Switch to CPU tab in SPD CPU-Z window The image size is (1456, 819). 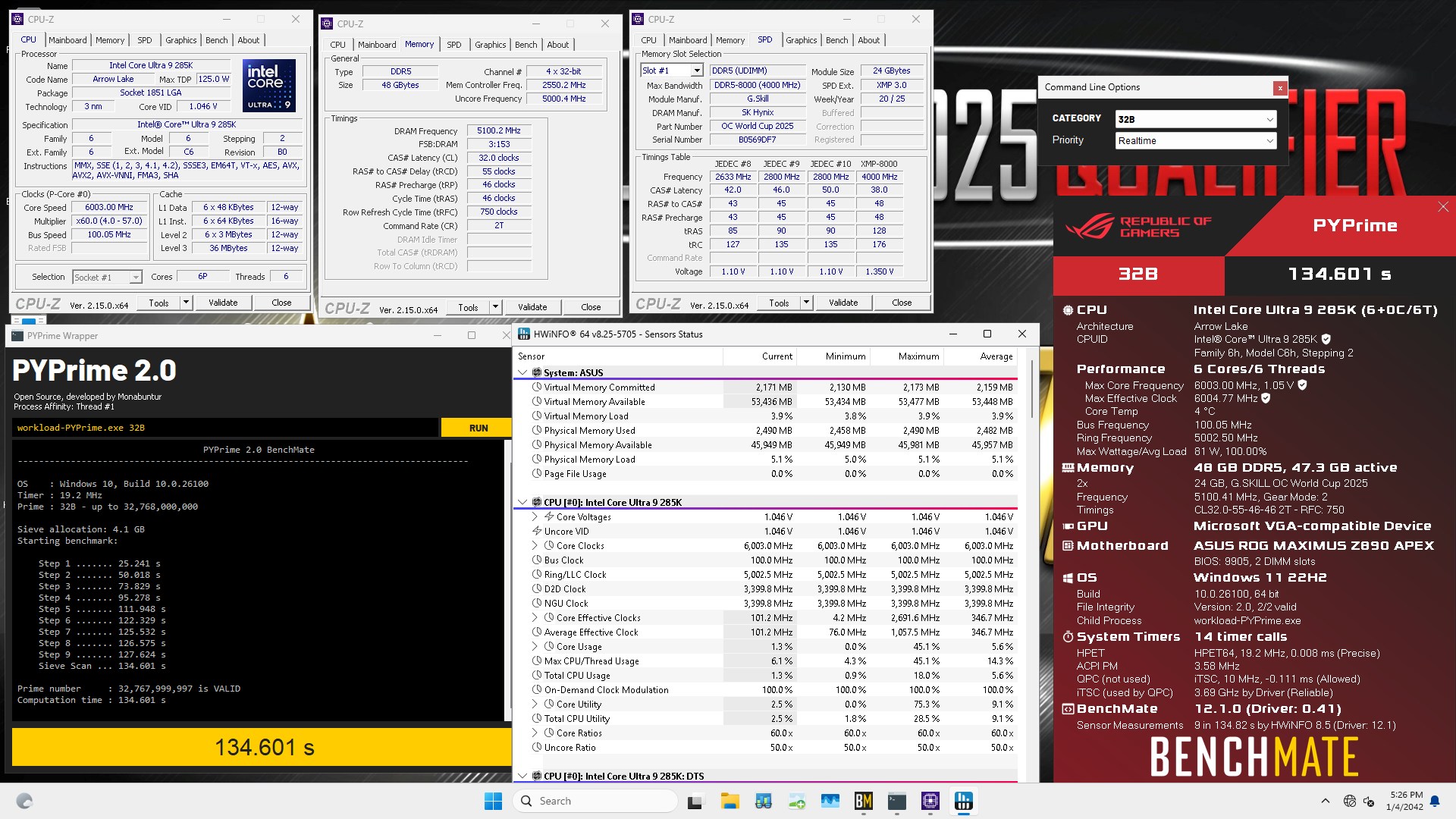pyautogui.click(x=649, y=40)
